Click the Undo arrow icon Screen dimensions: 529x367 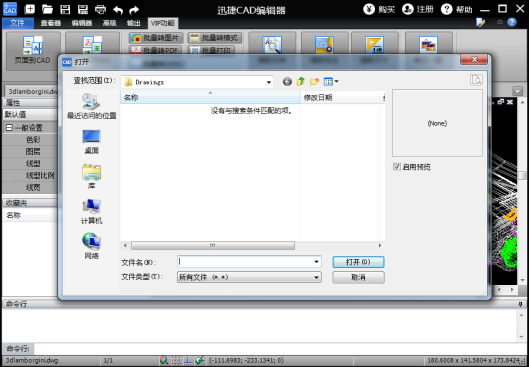pos(118,10)
